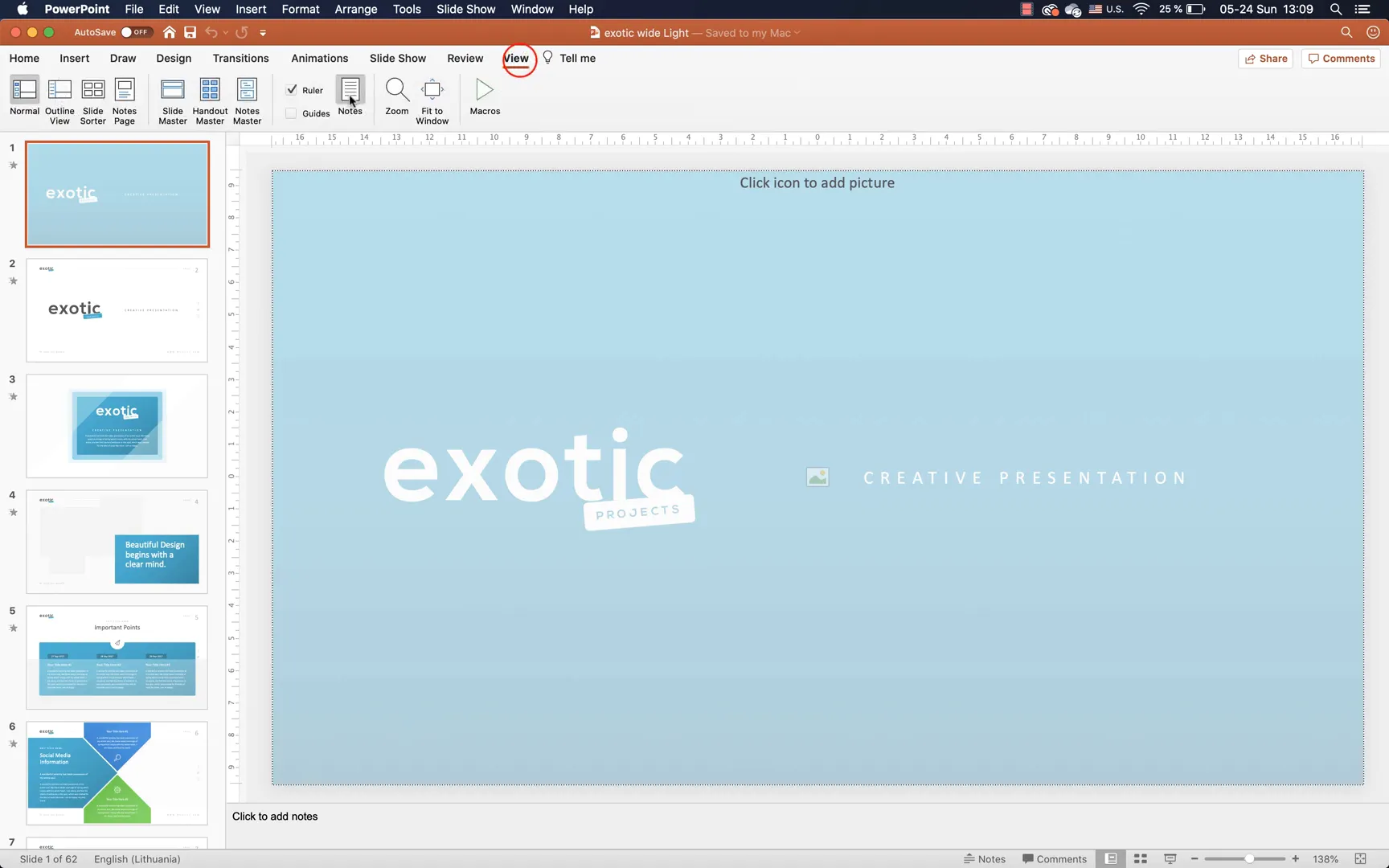Open the Macros dialog
Screen dimensions: 1389x868
click(x=485, y=96)
